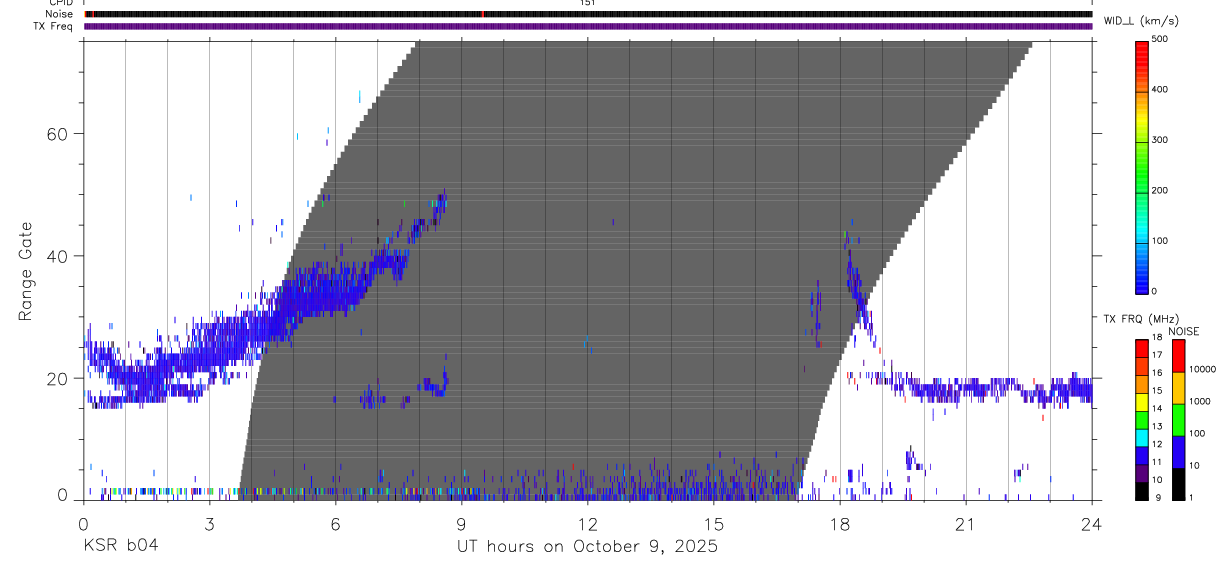Click the '1000' tick on the NOISE scale

click(1200, 401)
